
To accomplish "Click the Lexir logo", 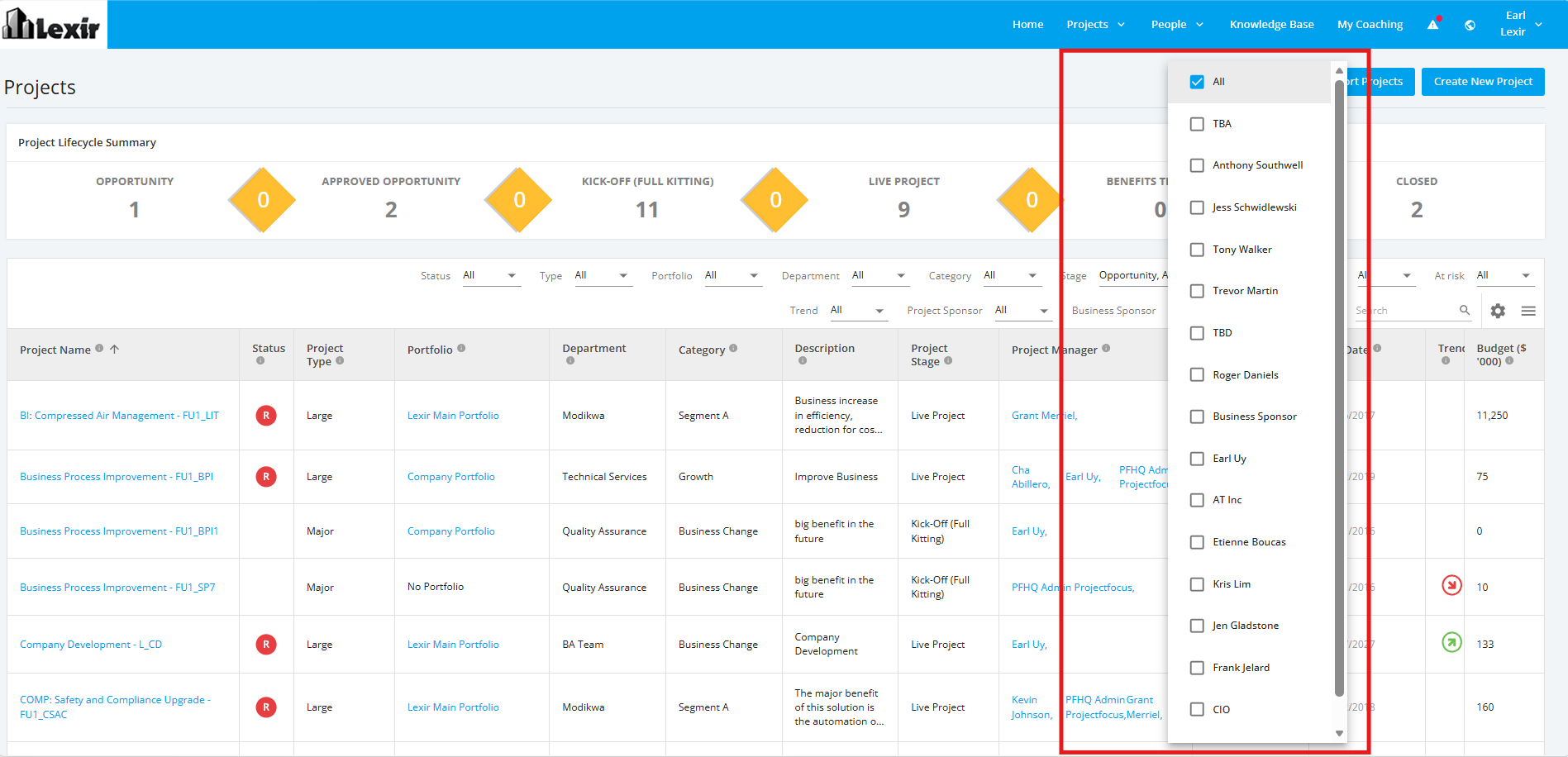I will pyautogui.click(x=52, y=25).
